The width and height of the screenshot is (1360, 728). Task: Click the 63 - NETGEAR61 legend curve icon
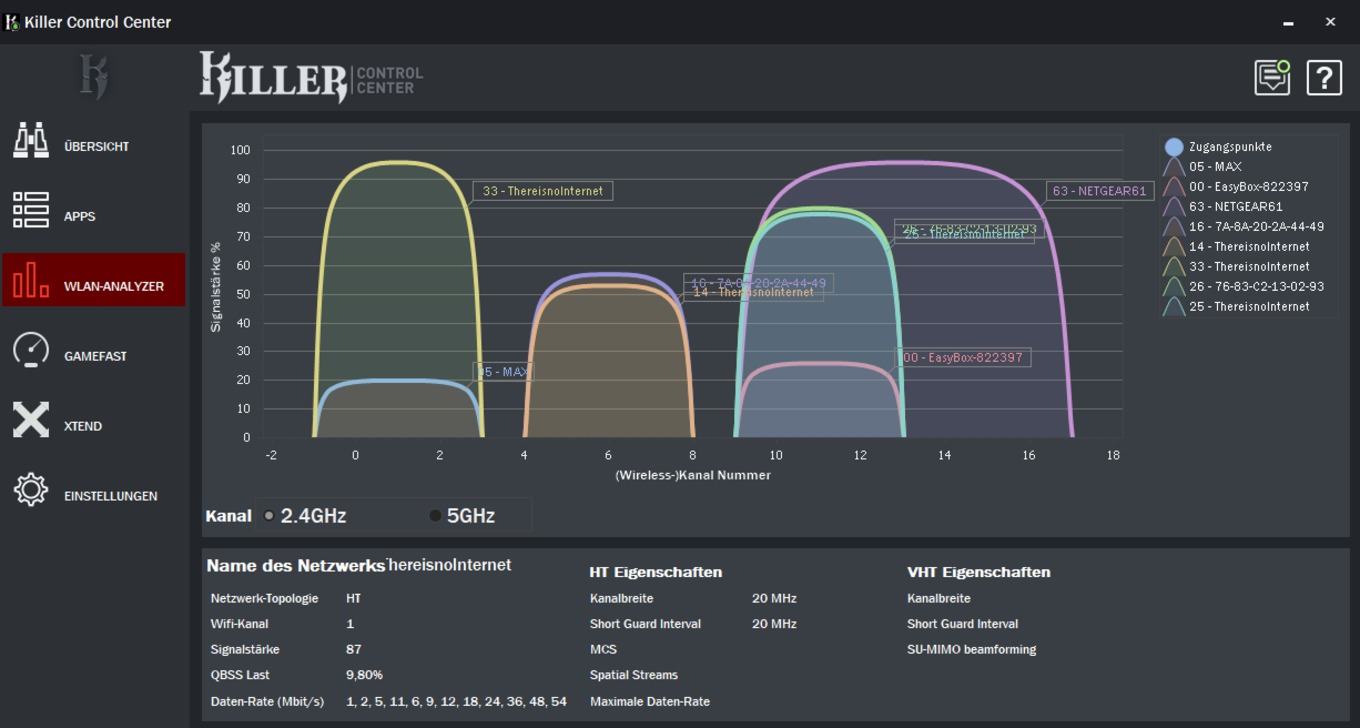[1174, 207]
